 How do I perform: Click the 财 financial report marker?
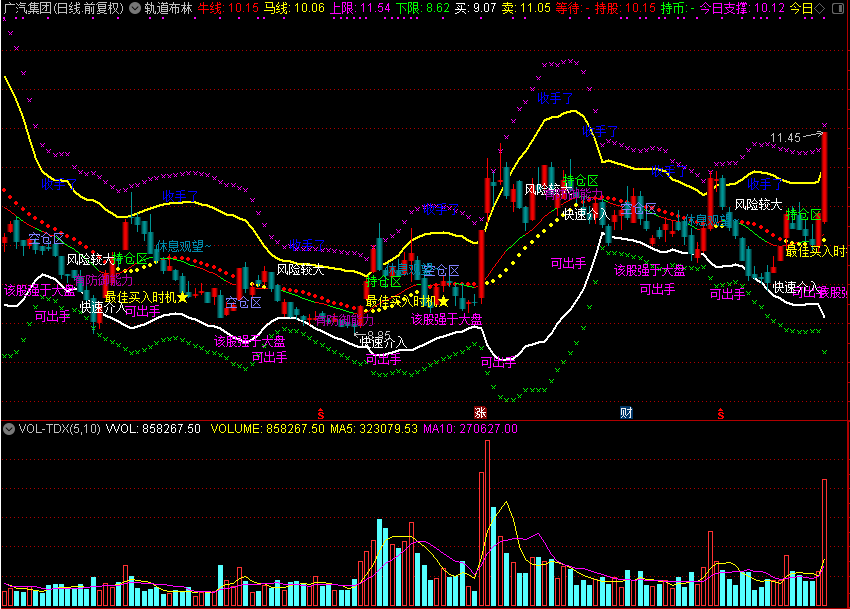626,413
